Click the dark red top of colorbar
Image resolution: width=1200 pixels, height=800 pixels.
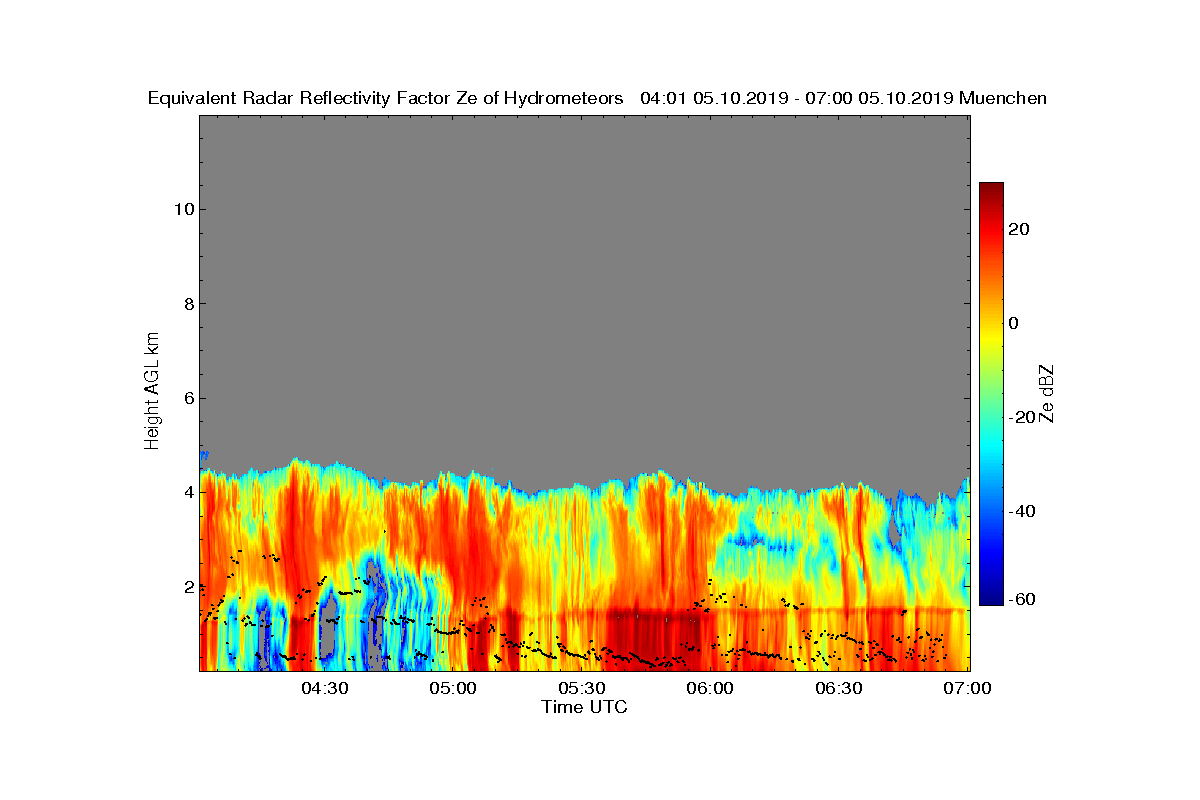(991, 190)
